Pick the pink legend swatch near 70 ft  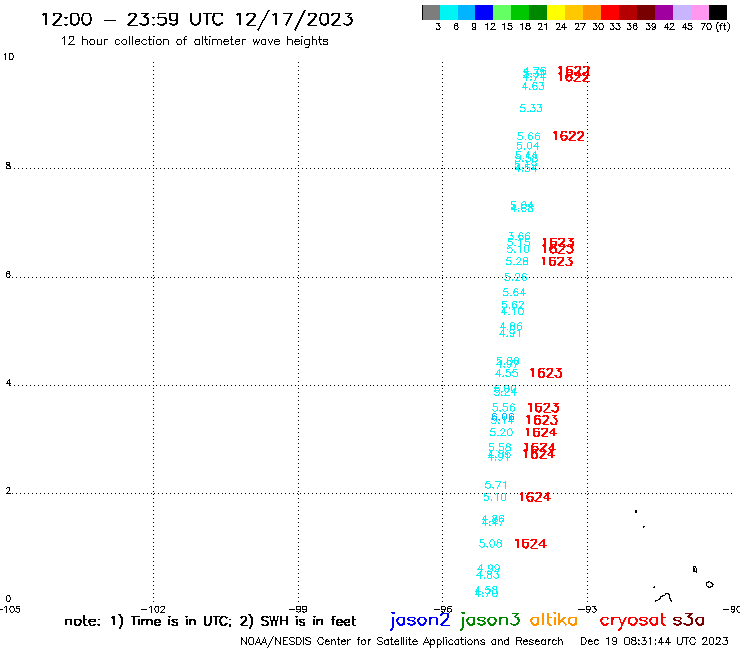pos(699,12)
